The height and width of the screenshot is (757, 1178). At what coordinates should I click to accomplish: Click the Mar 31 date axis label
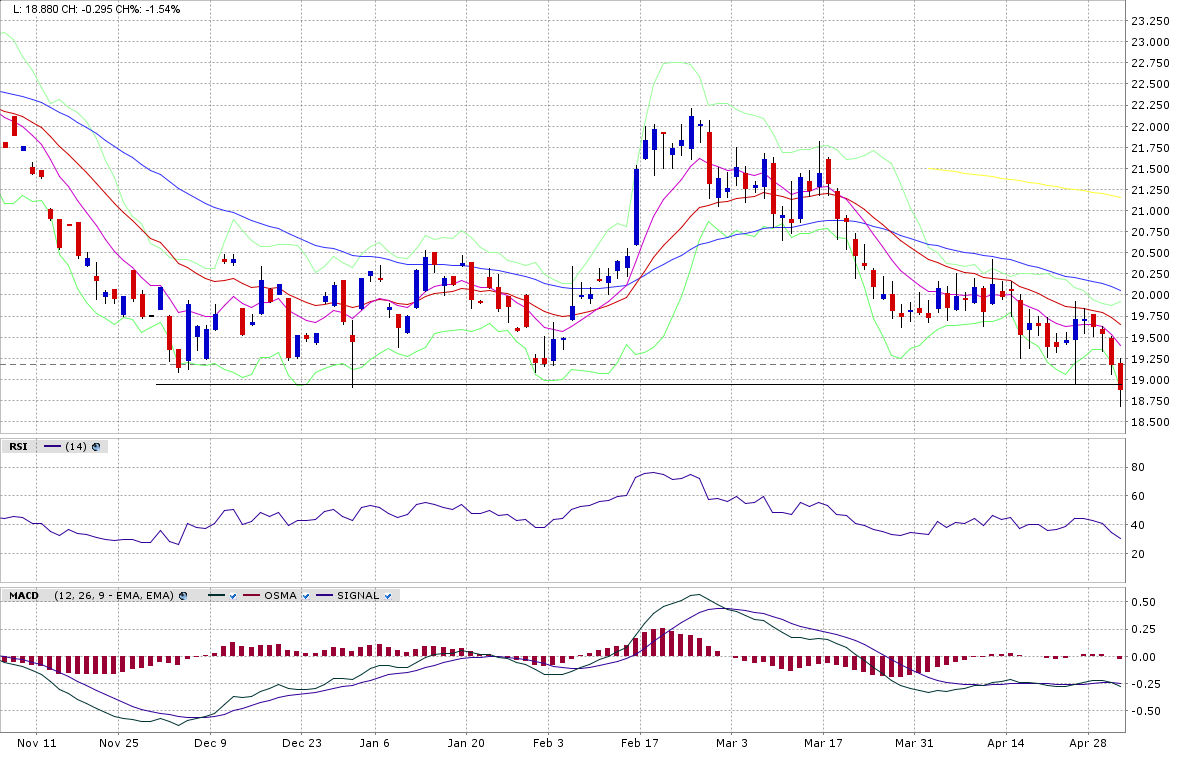[913, 743]
